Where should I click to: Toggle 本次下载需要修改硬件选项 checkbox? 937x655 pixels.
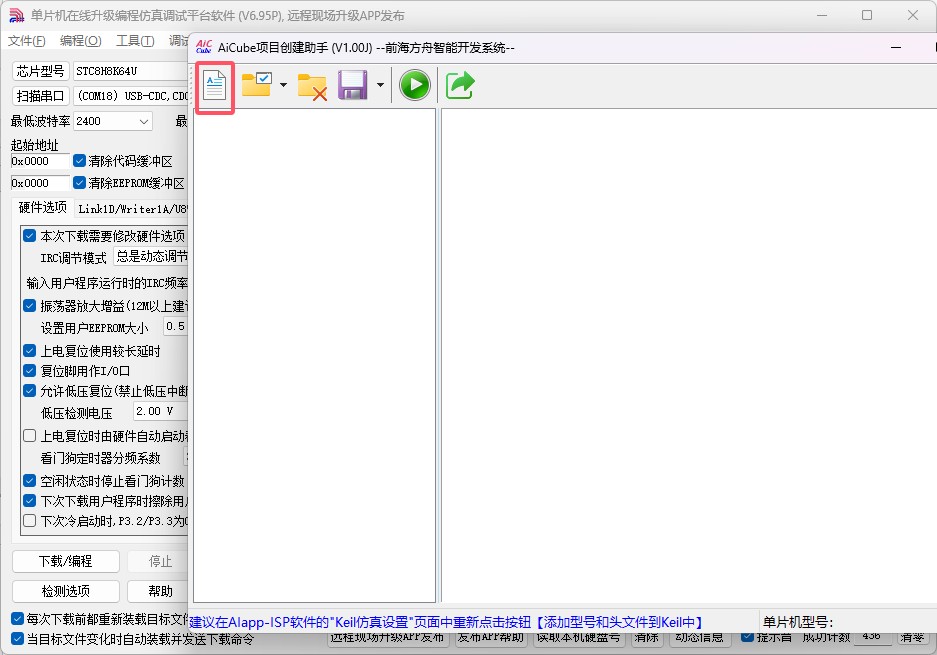point(29,235)
